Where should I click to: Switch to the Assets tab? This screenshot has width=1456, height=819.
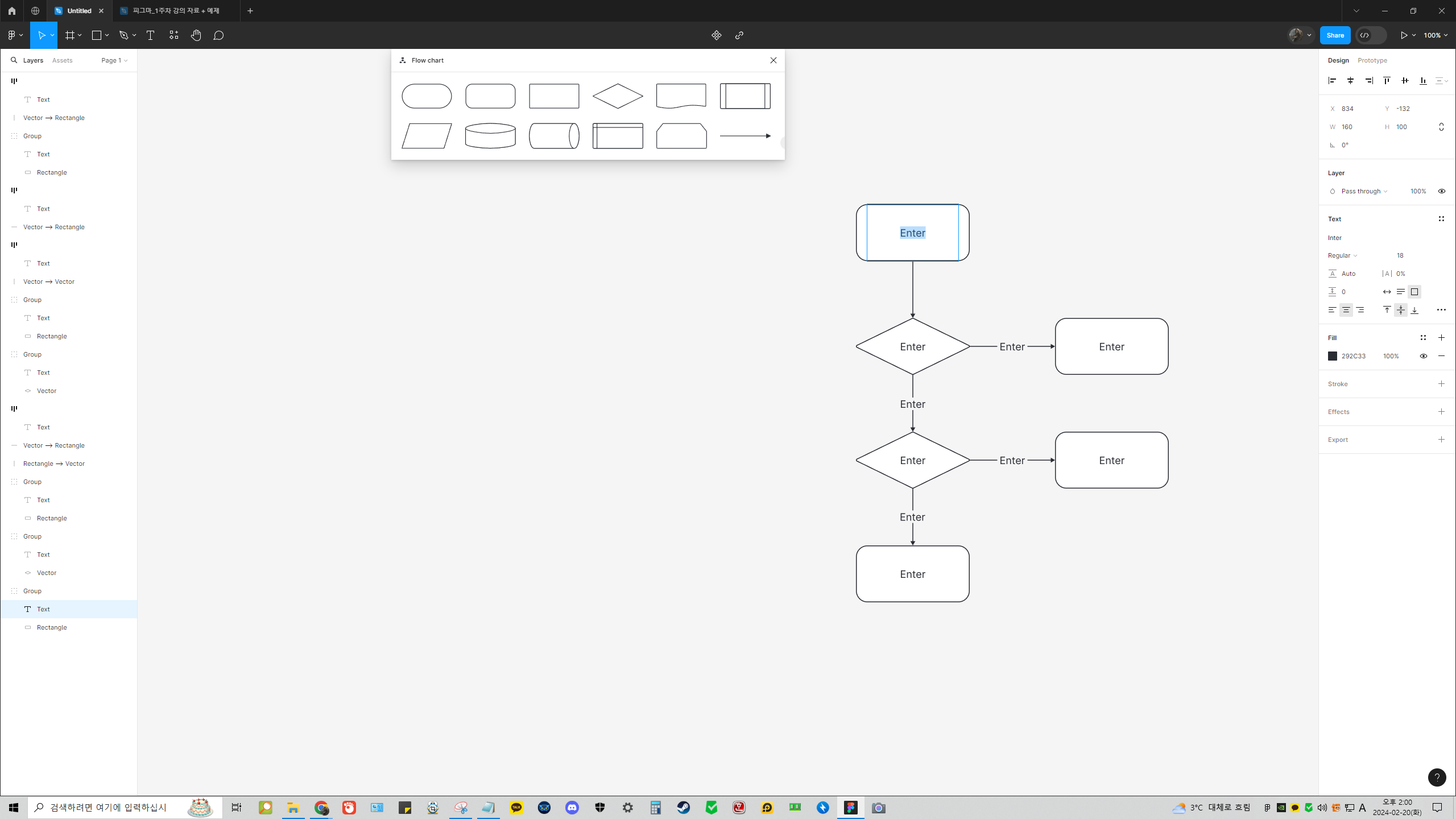pyautogui.click(x=62, y=60)
